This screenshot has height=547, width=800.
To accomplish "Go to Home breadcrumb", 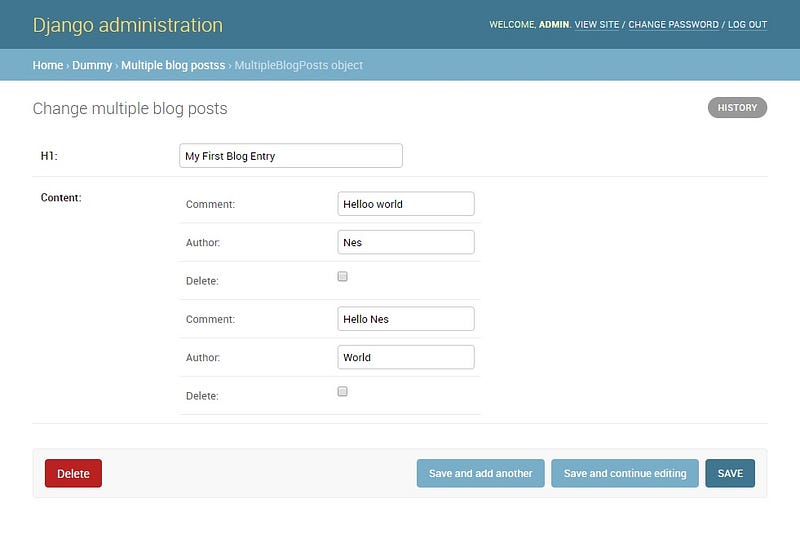I will (x=47, y=65).
